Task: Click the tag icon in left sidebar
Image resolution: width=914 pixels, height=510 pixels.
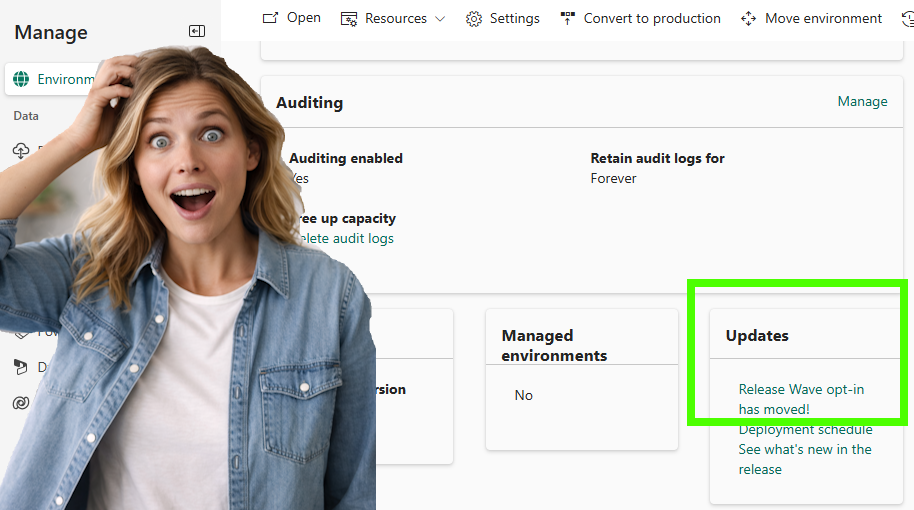Action: (21, 333)
